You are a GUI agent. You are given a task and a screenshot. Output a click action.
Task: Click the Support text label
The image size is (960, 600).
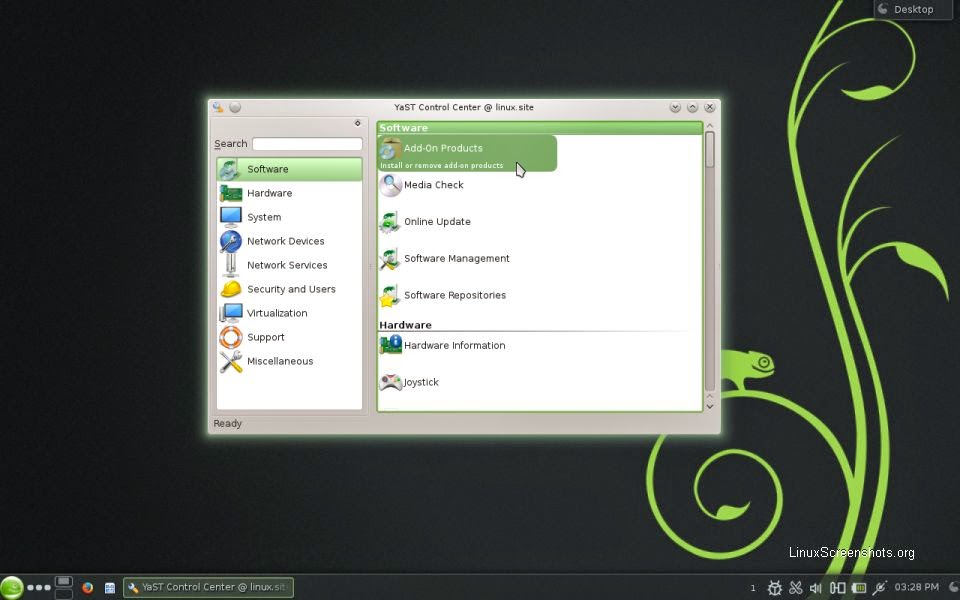[266, 337]
